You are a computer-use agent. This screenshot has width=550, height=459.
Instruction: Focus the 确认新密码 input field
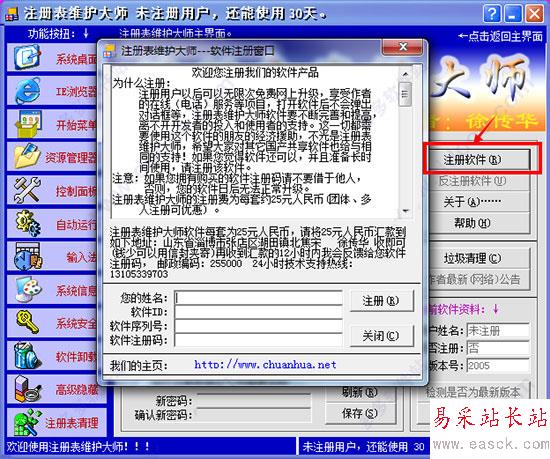pos(254,415)
